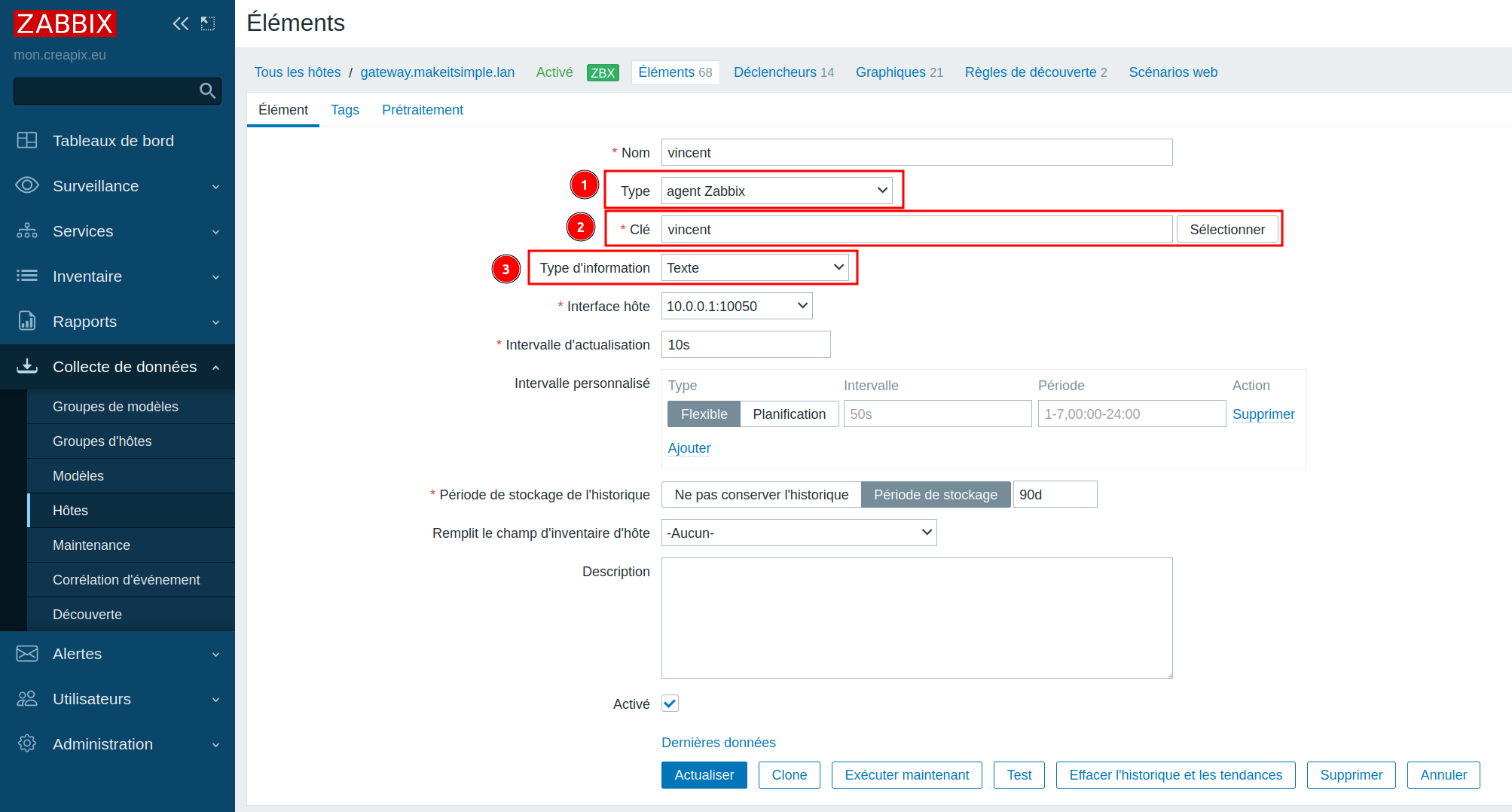Click the Sélectionner button next to the key
Image resolution: width=1512 pixels, height=812 pixels.
tap(1226, 230)
